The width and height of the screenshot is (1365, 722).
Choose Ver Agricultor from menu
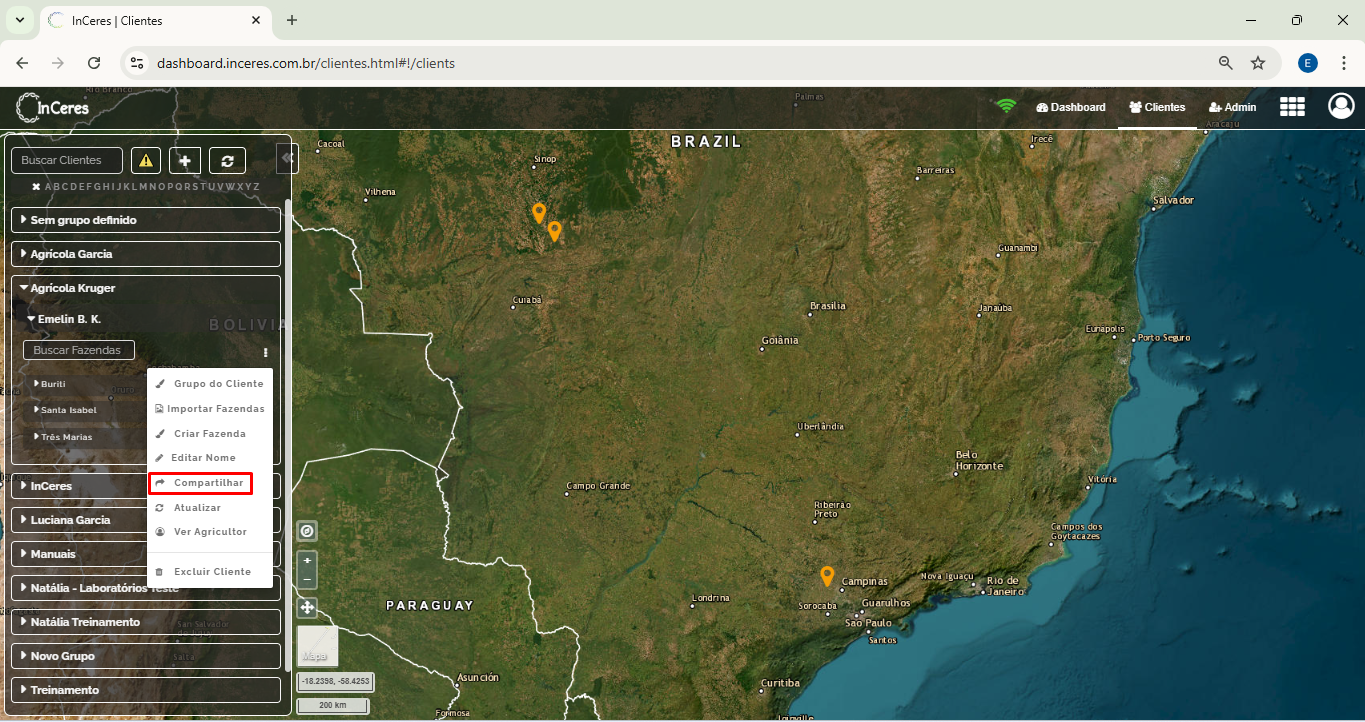pos(210,532)
